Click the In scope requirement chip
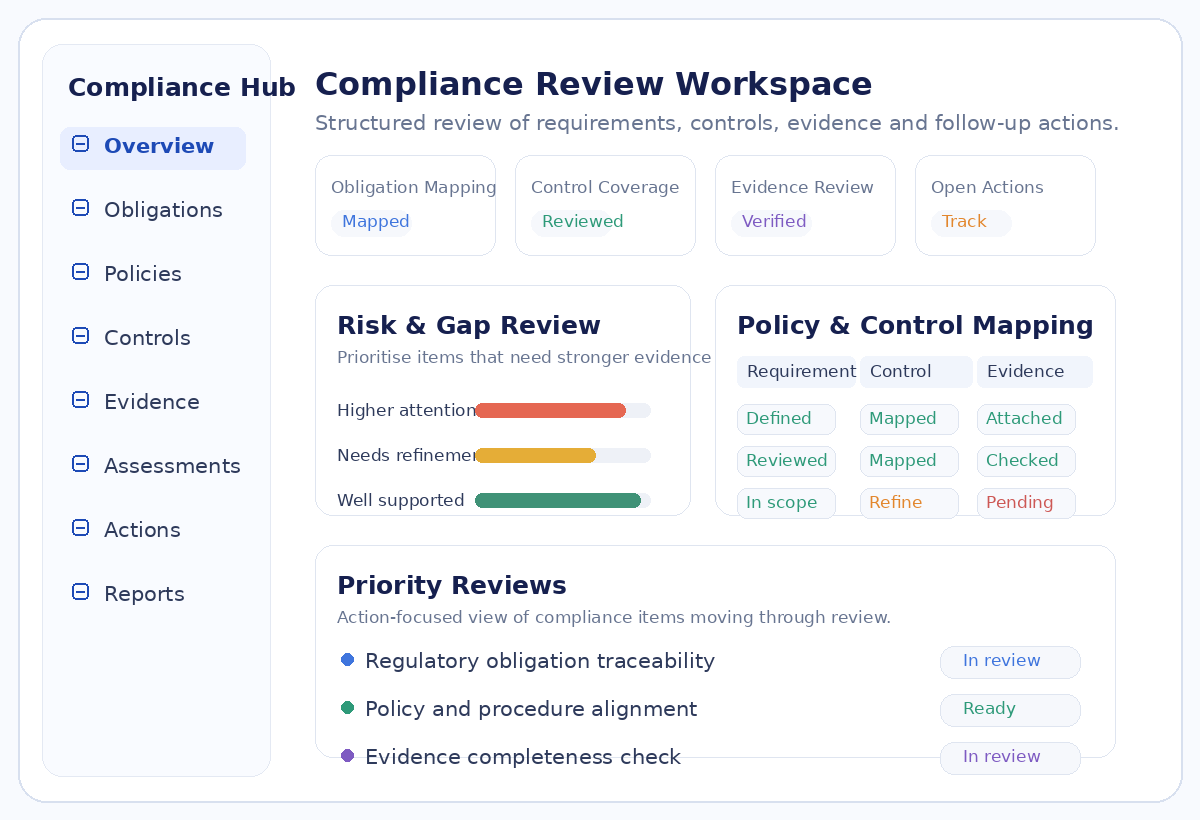The height and width of the screenshot is (820, 1200). [786, 503]
